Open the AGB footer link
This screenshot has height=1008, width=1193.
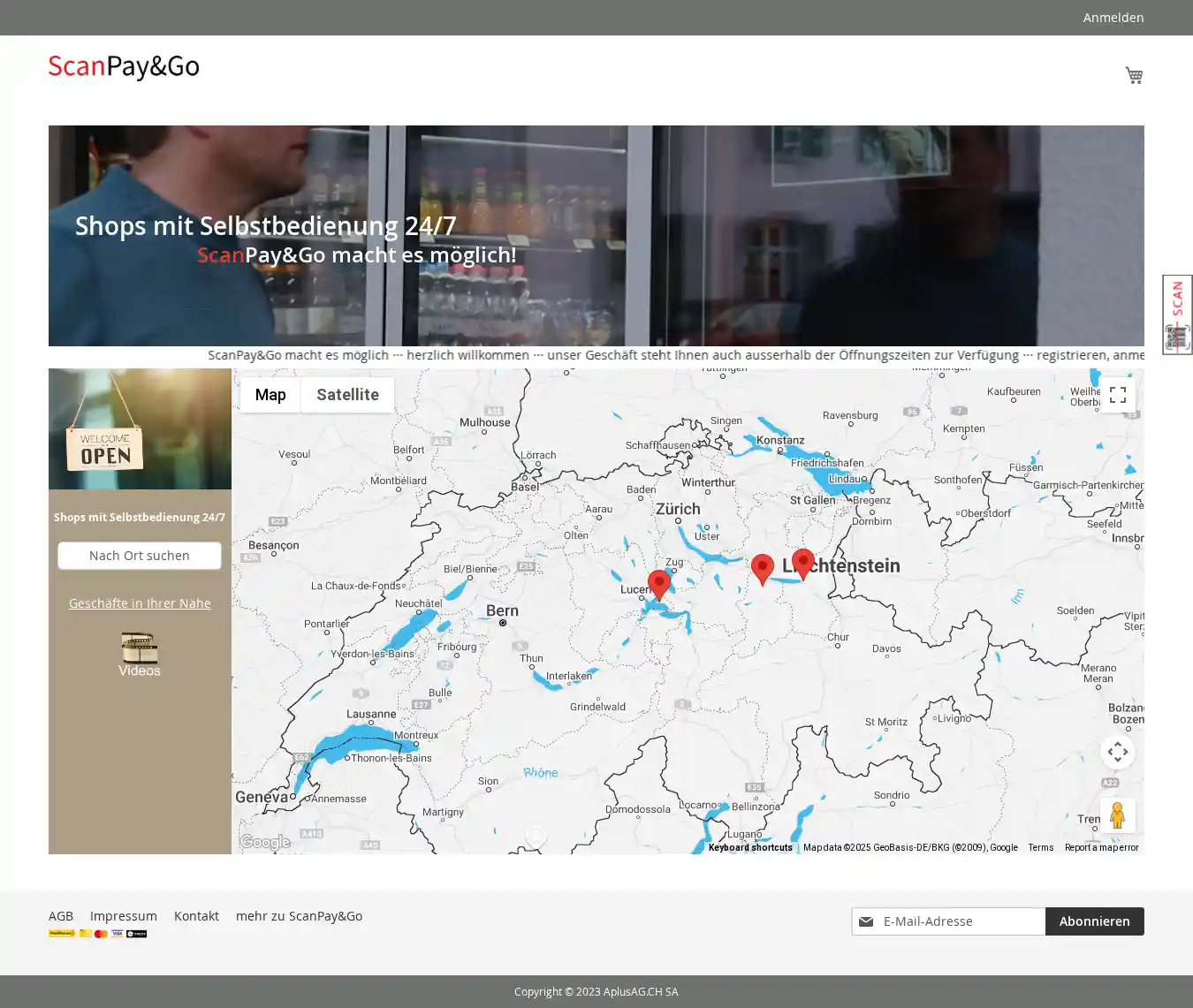click(61, 916)
